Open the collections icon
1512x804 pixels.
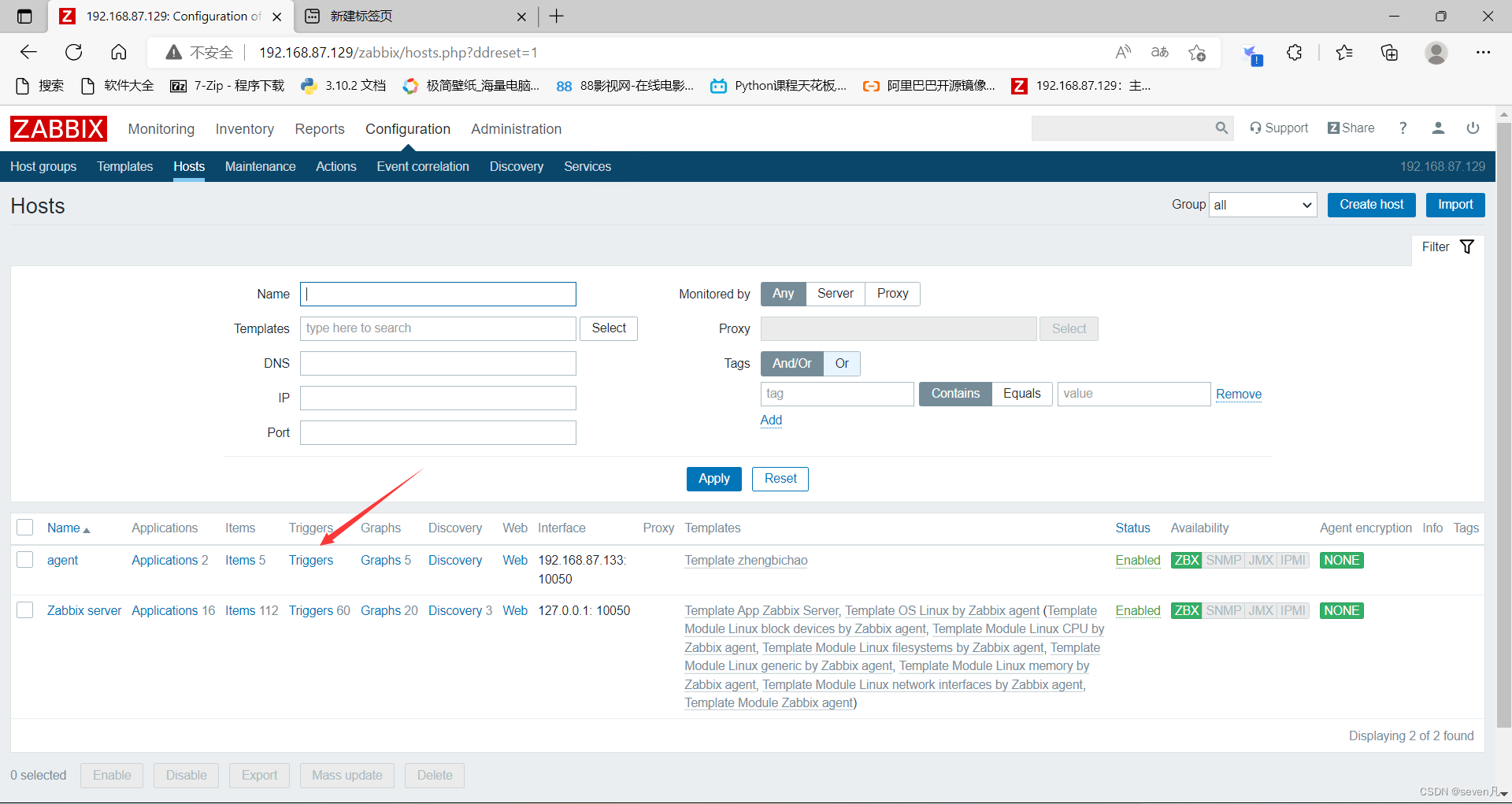point(1390,53)
